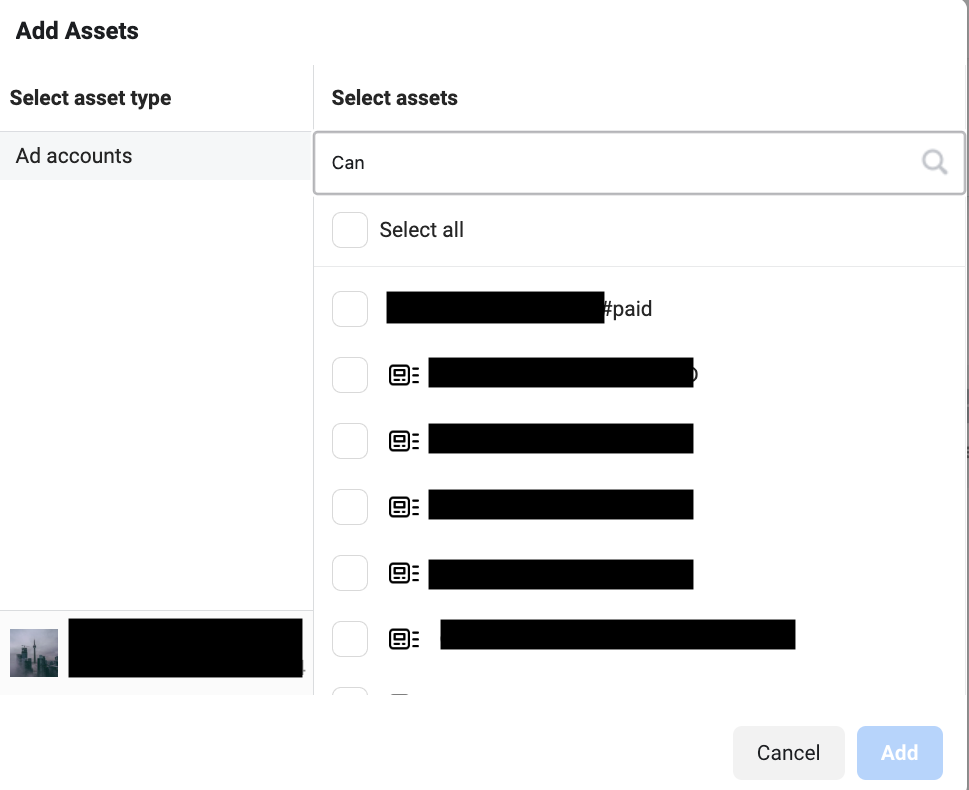Click the first redacted row's ad account icon
Image resolution: width=969 pixels, height=790 pixels.
[404, 375]
